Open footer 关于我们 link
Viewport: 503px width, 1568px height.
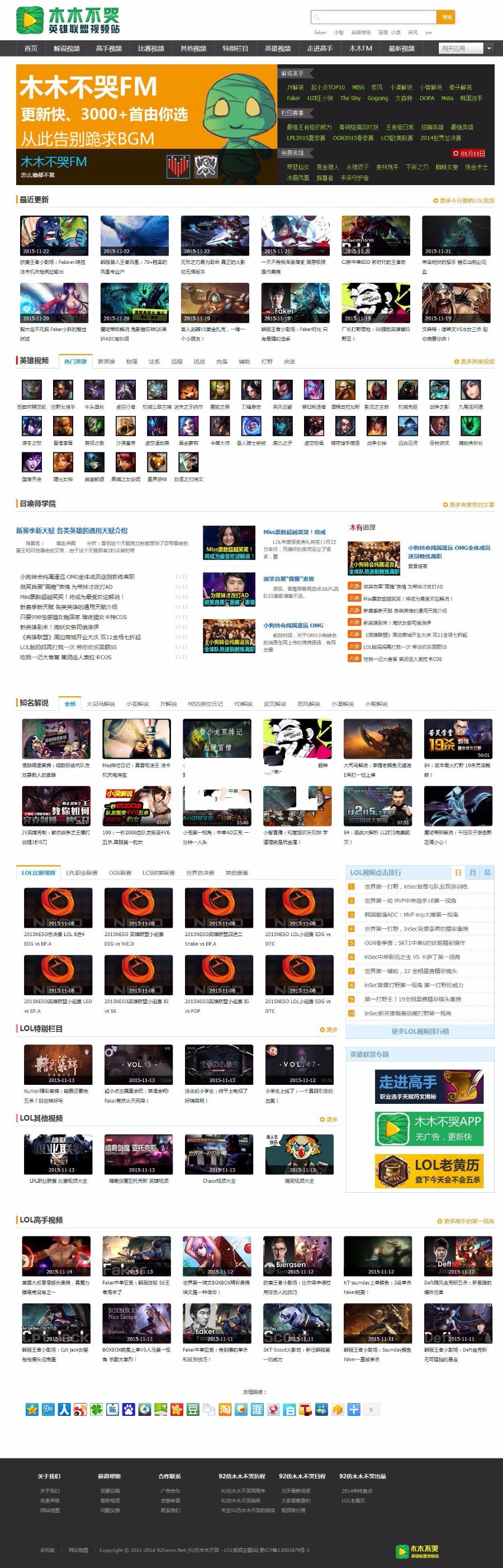49,1491
